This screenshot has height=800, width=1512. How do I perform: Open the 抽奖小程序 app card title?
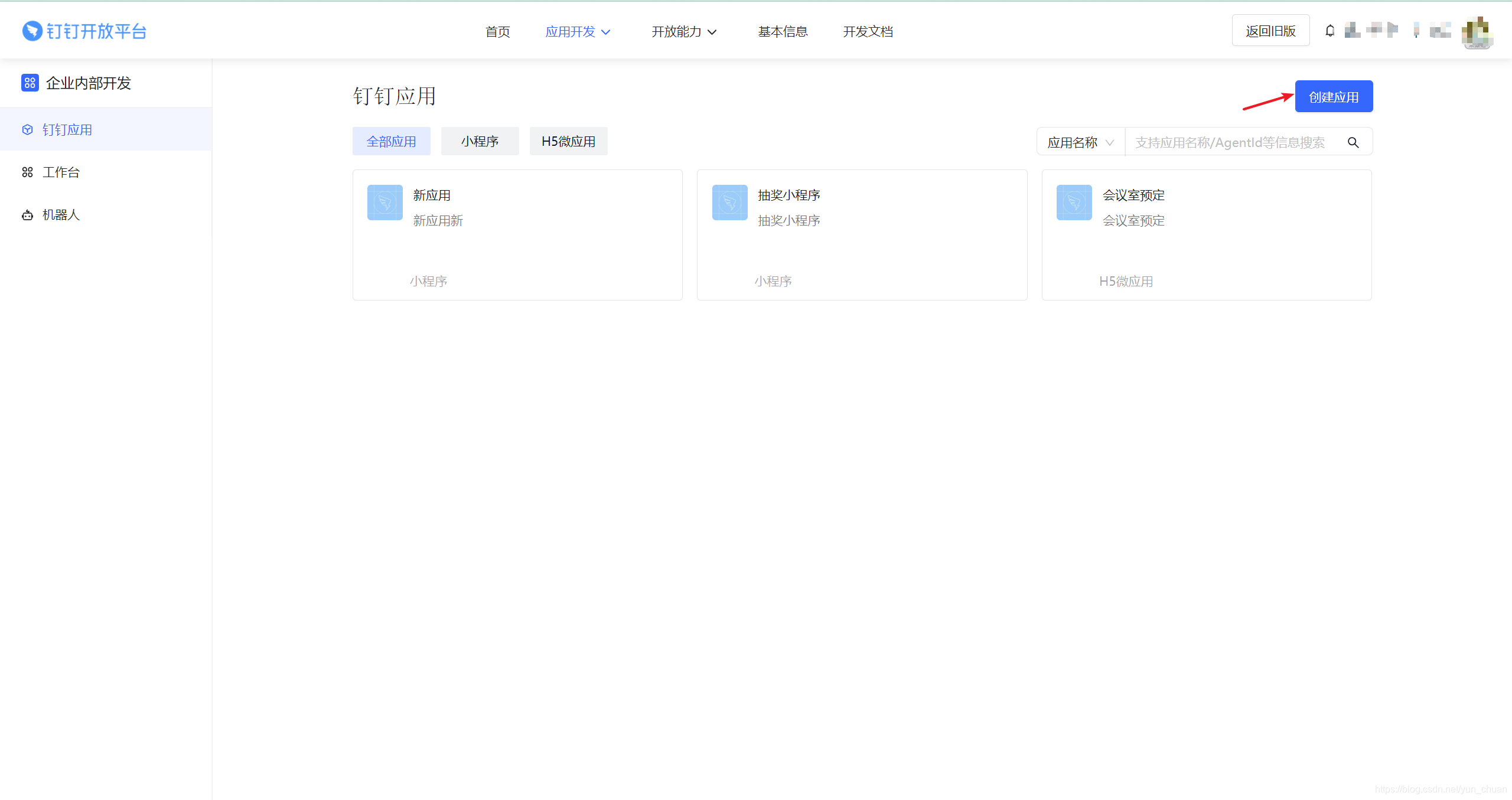pos(789,195)
